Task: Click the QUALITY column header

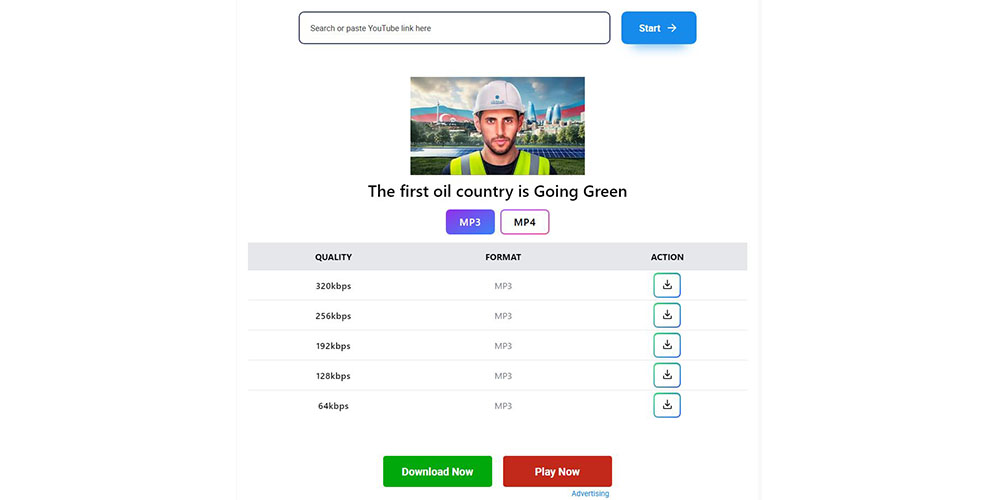Action: click(x=334, y=257)
